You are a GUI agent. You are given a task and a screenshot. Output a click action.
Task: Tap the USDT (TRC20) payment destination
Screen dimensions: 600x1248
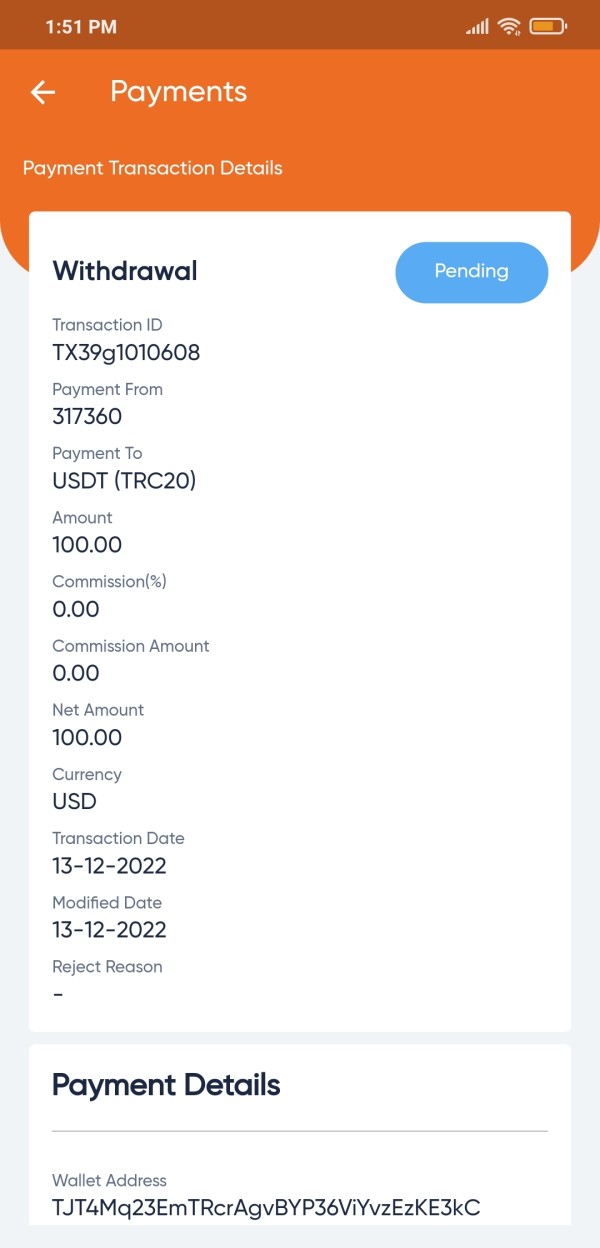point(124,481)
